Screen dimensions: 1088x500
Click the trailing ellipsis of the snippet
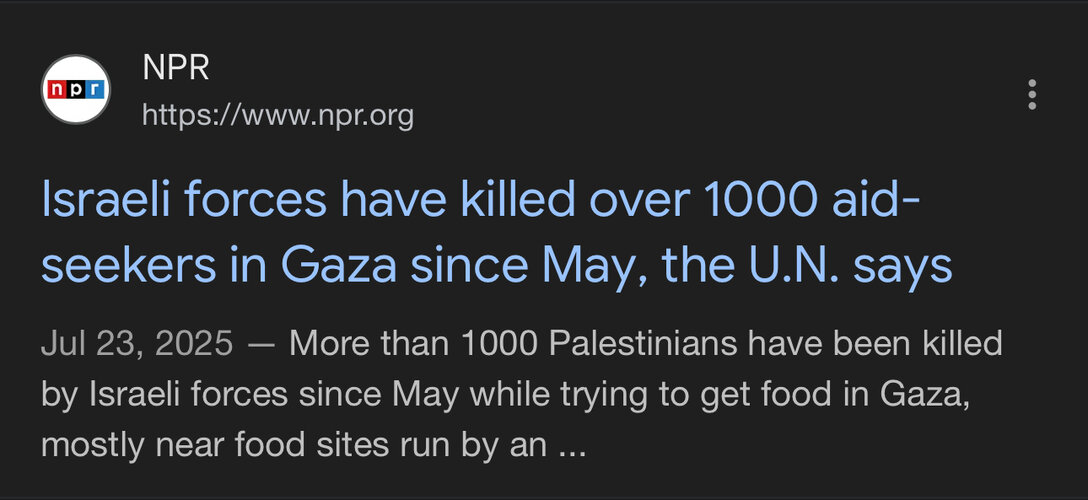click(572, 451)
